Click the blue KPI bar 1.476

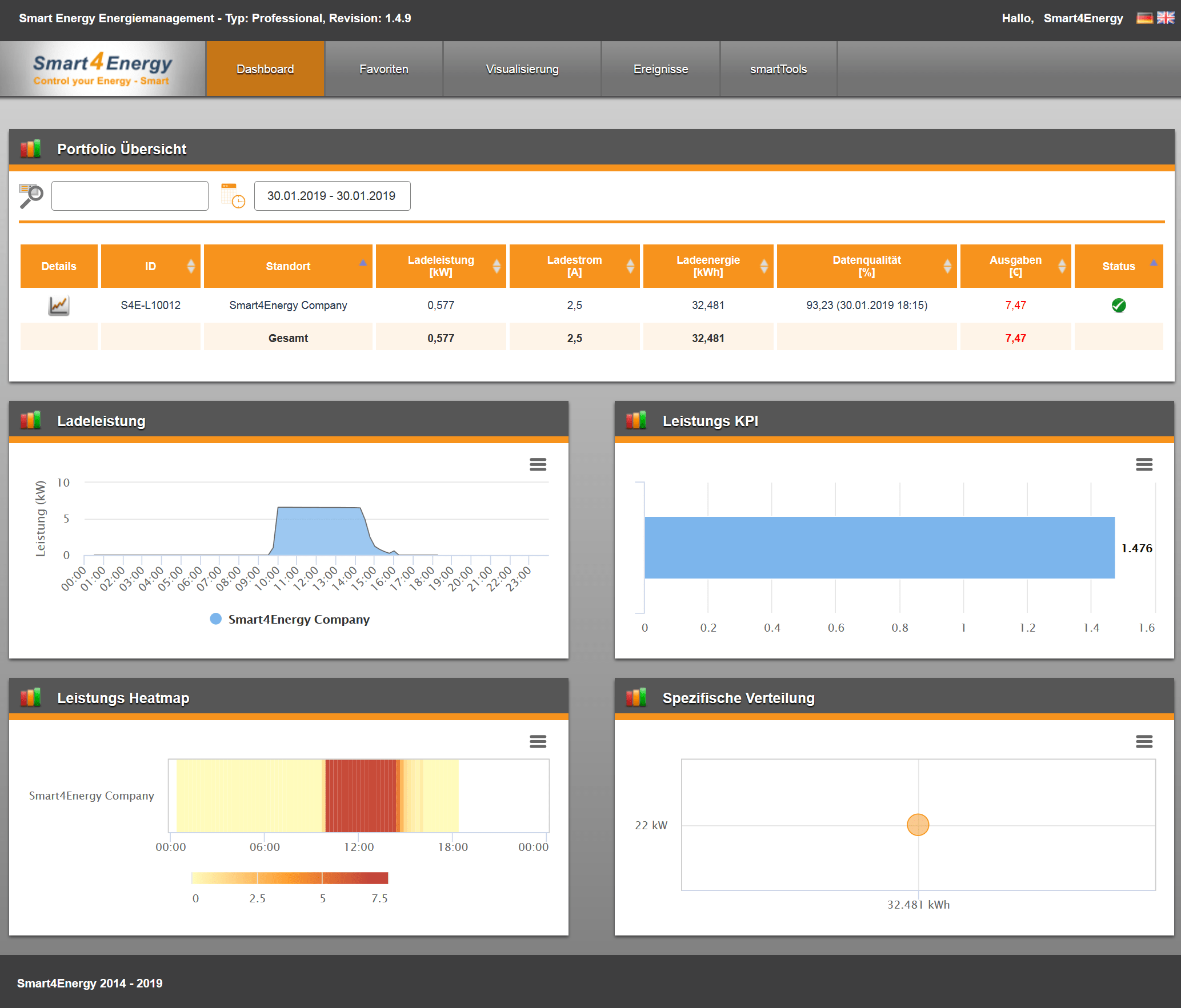point(879,548)
